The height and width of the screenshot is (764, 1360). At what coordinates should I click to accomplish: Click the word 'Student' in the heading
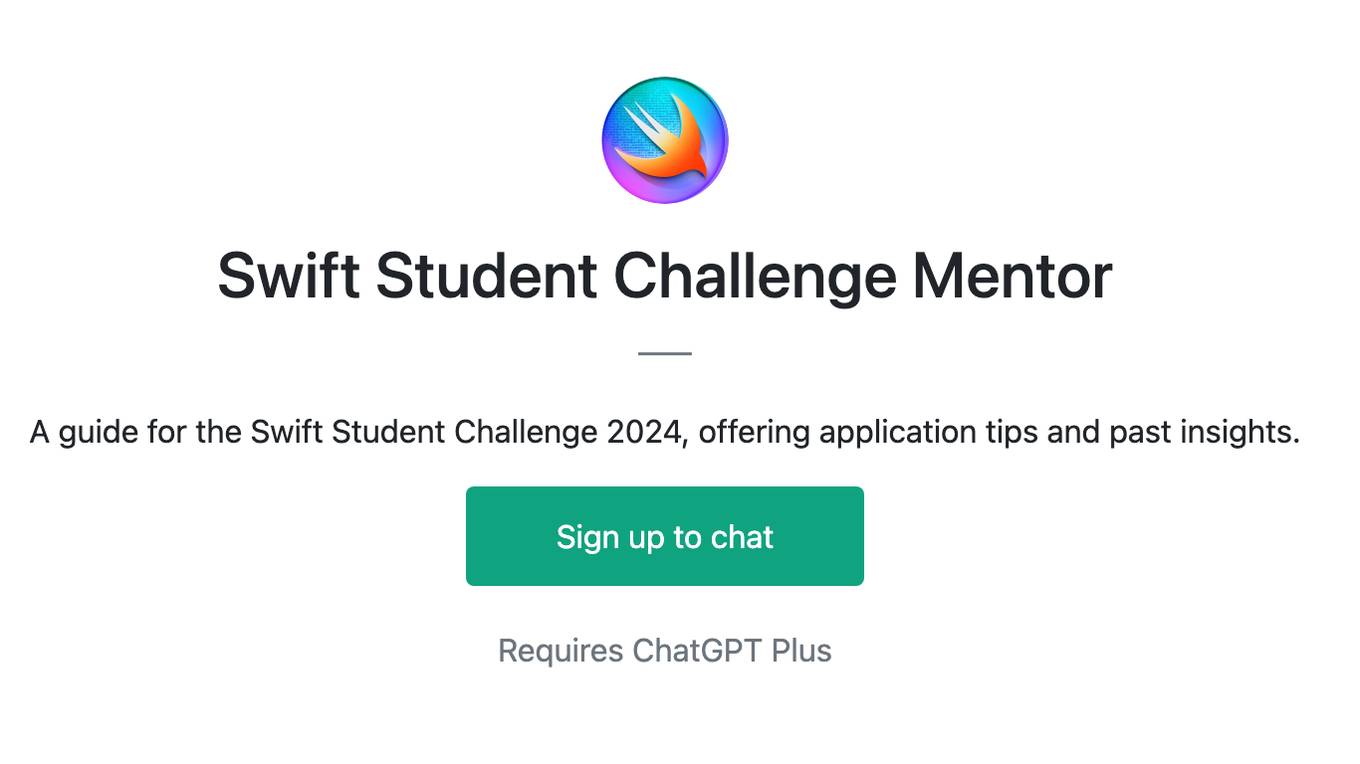486,275
